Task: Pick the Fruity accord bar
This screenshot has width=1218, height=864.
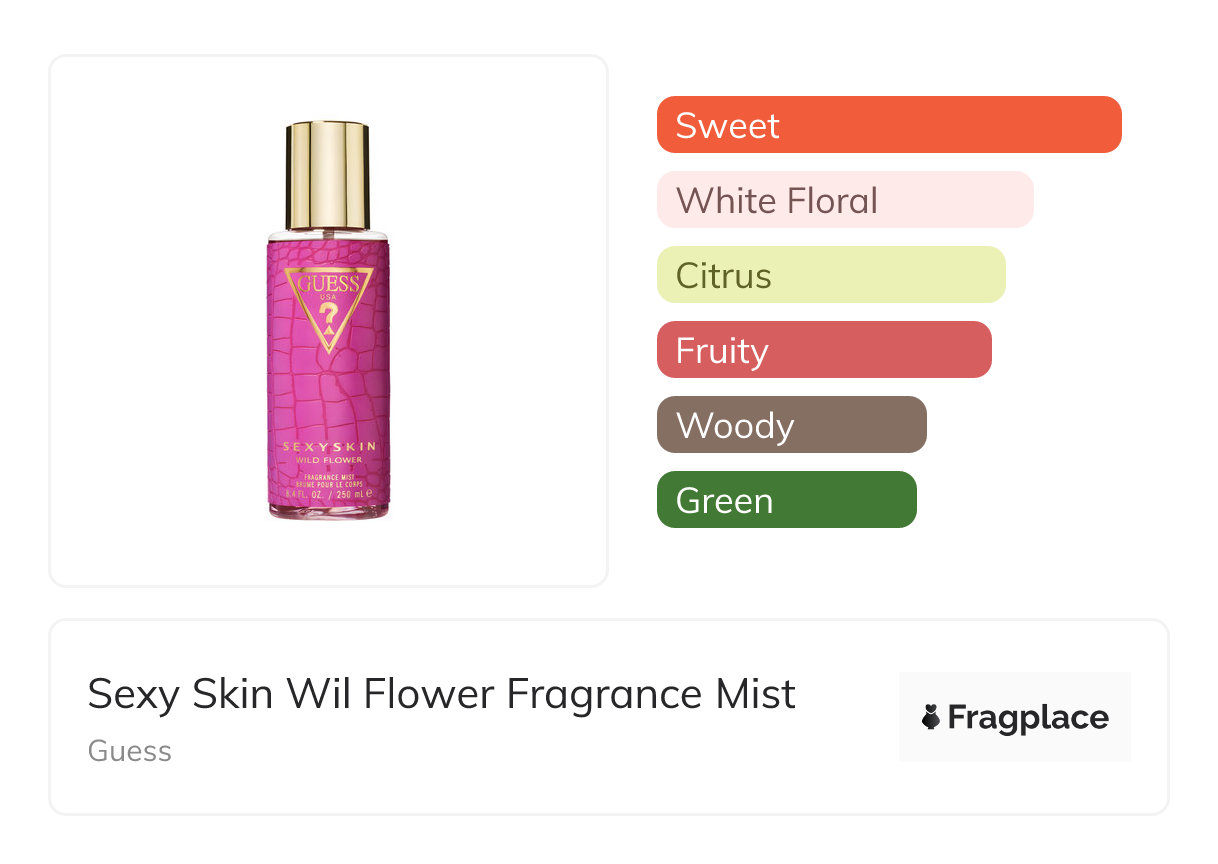Action: 824,350
